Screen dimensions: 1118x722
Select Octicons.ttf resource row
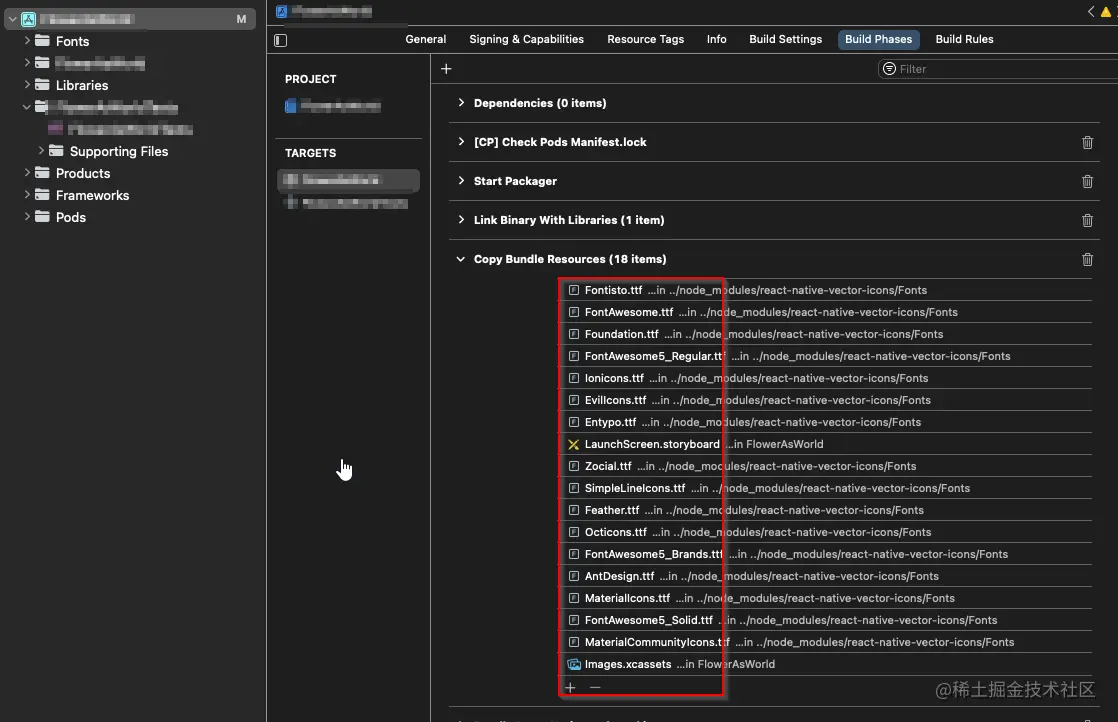[x=827, y=532]
